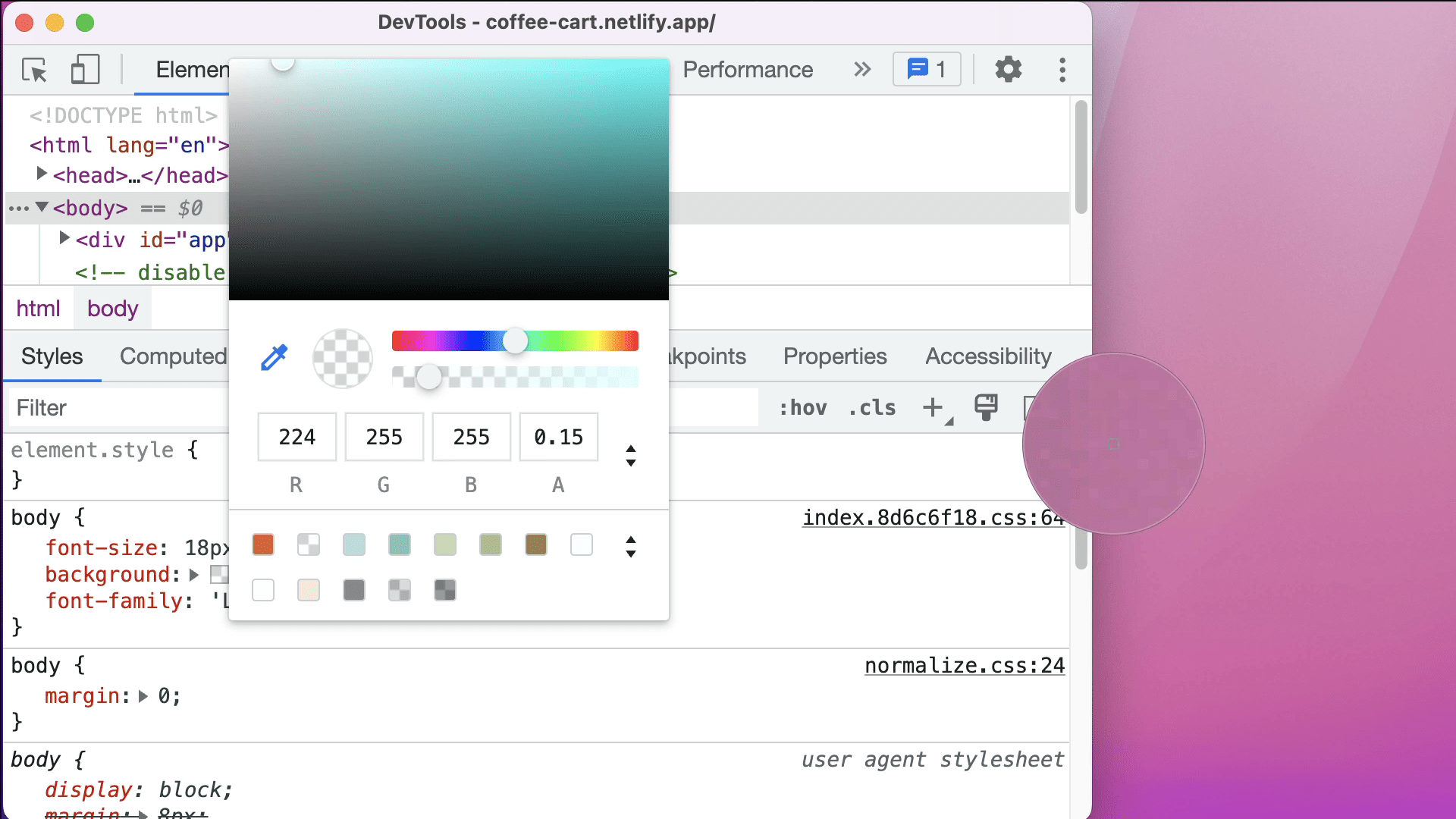1456x819 pixels.
Task: Click the alpha value input field
Action: [x=558, y=437]
